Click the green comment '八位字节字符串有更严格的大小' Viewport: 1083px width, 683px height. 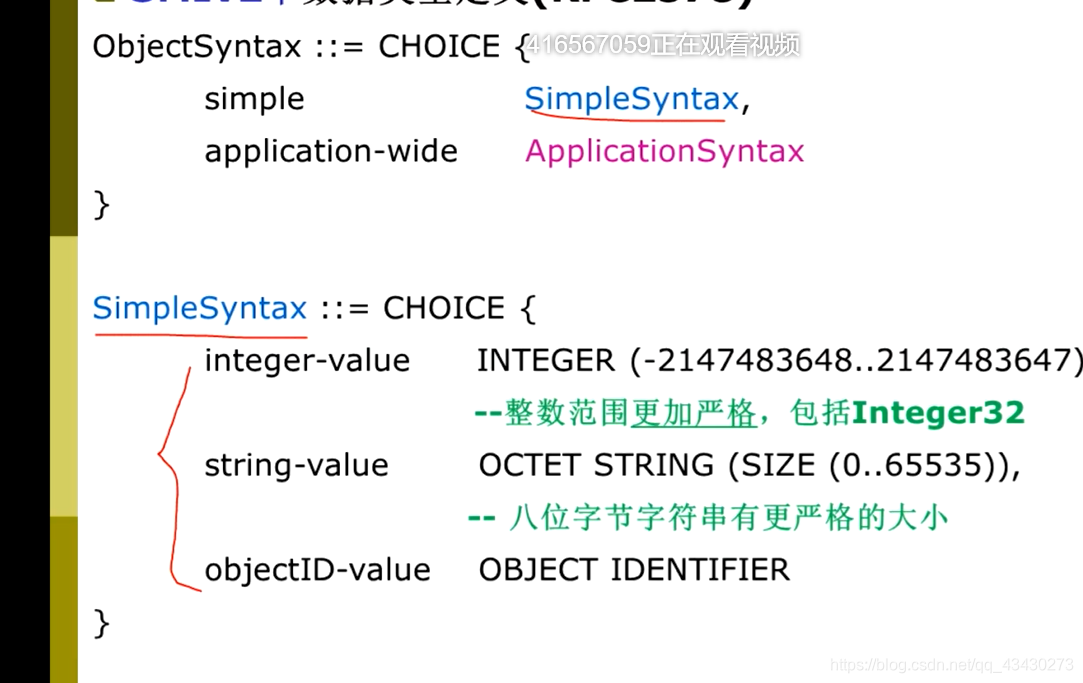(708, 518)
